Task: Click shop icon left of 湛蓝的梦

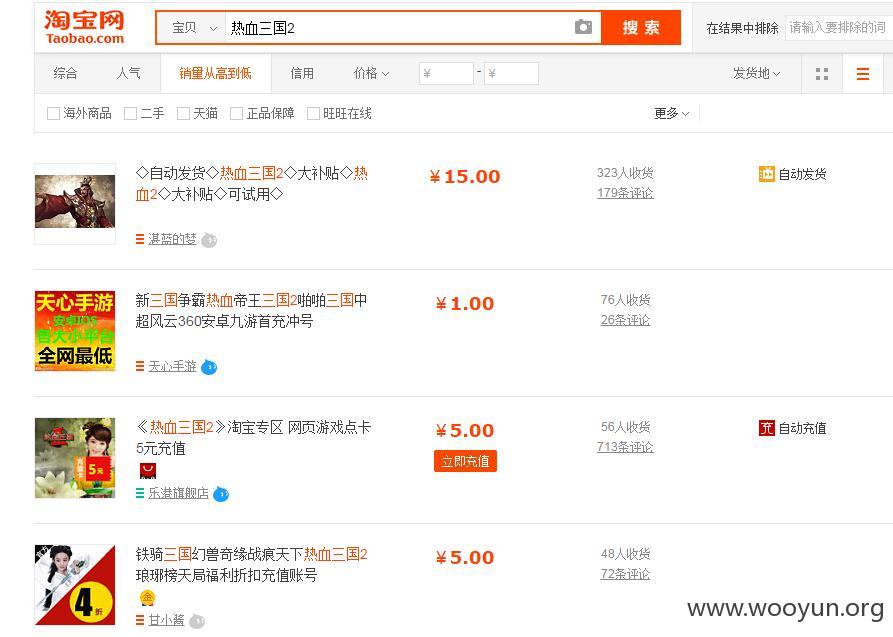Action: 140,240
